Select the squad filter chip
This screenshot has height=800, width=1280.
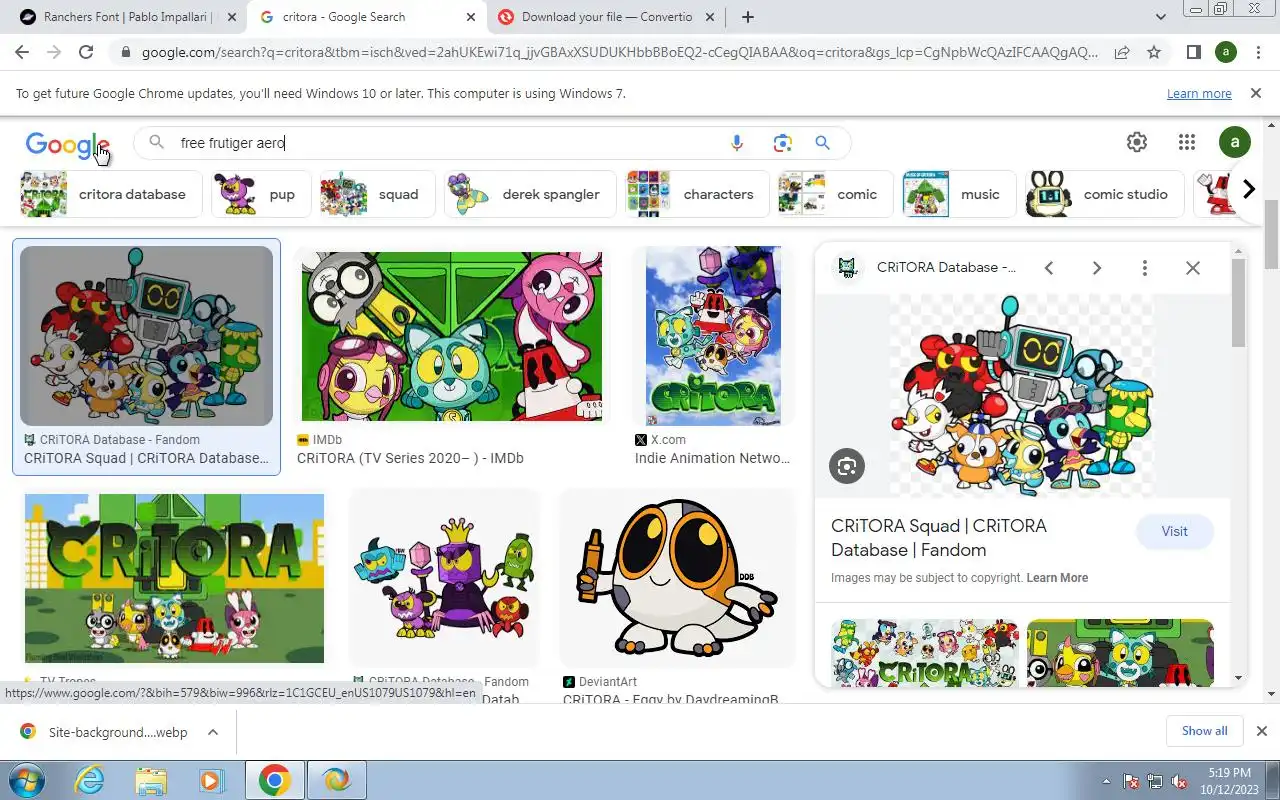(x=378, y=194)
